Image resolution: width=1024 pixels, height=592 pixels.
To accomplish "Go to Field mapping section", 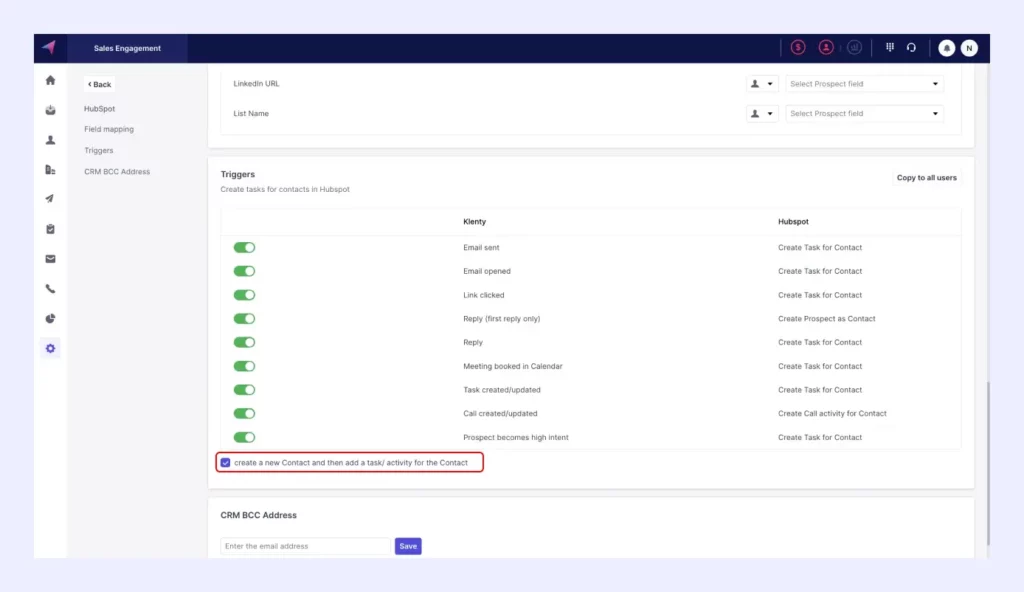I will (x=109, y=129).
